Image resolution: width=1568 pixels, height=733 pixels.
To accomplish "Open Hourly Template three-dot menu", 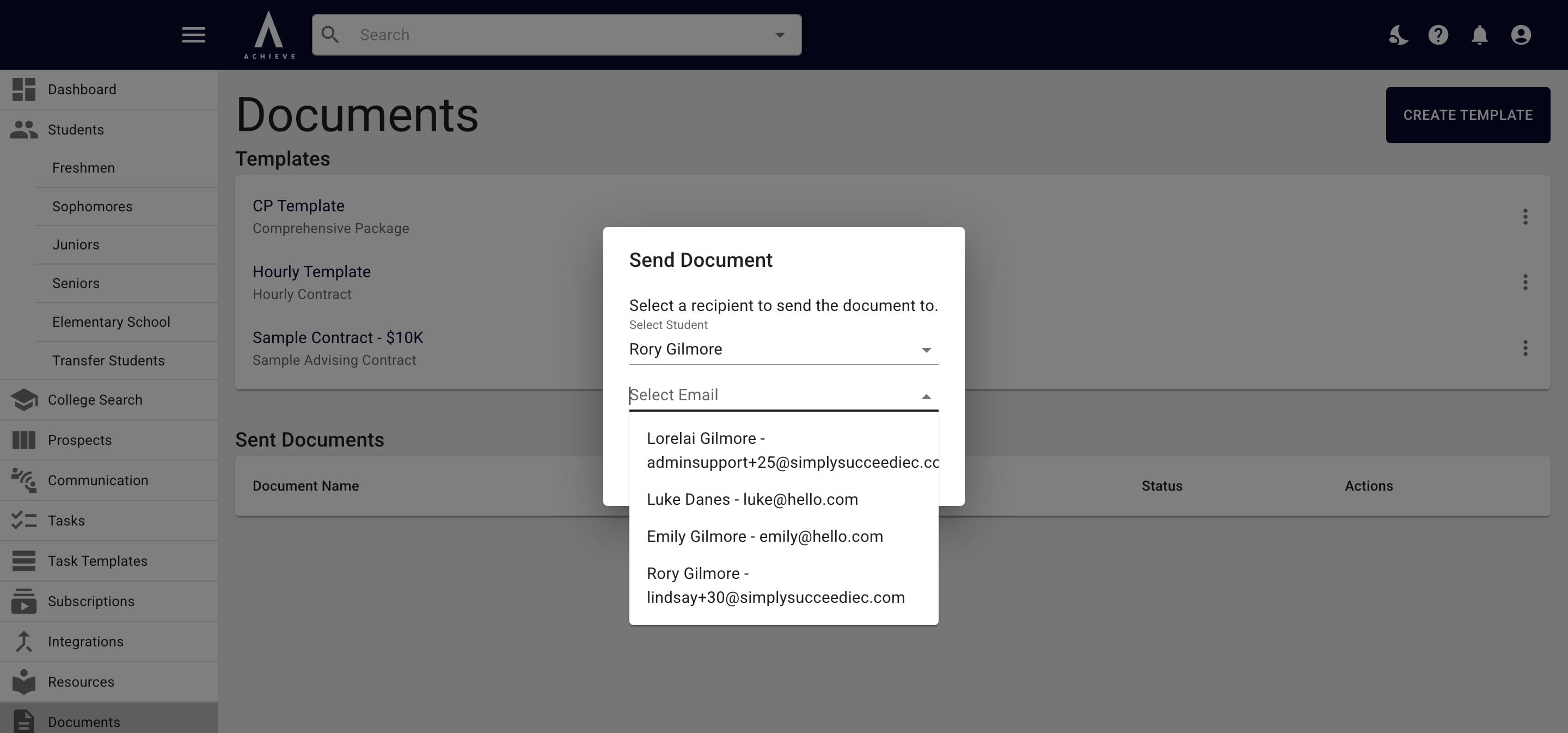I will pyautogui.click(x=1526, y=283).
